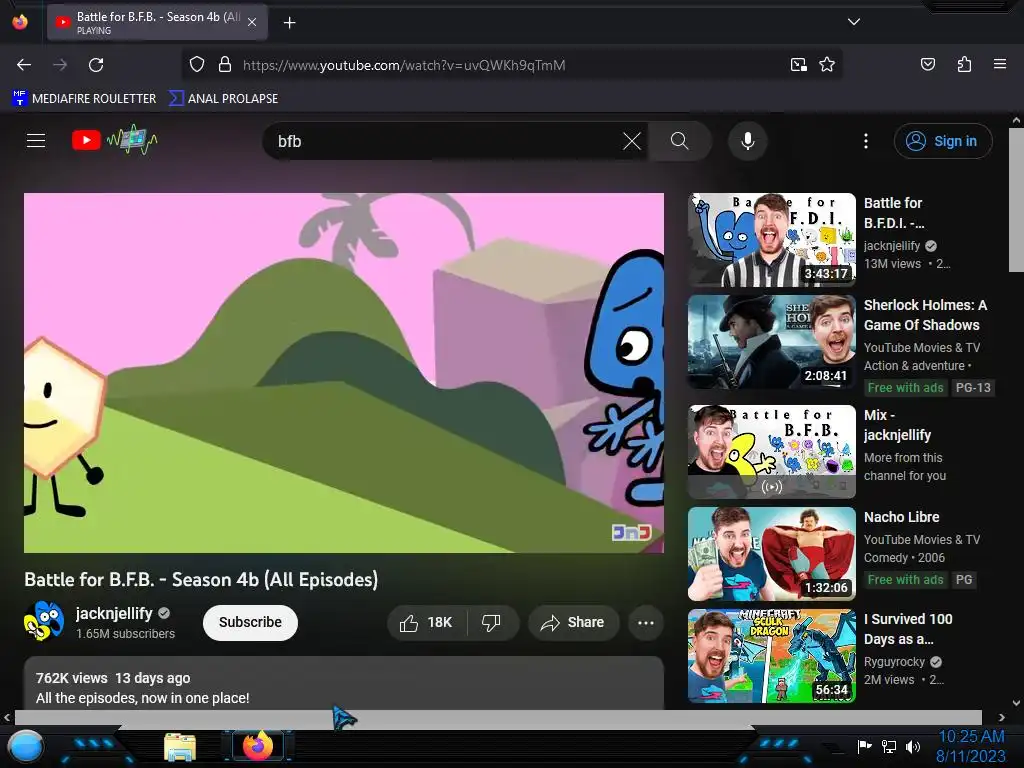
Task: Open Sherlock Holmes: A Game Of Shadows thumbnail
Action: coord(772,342)
